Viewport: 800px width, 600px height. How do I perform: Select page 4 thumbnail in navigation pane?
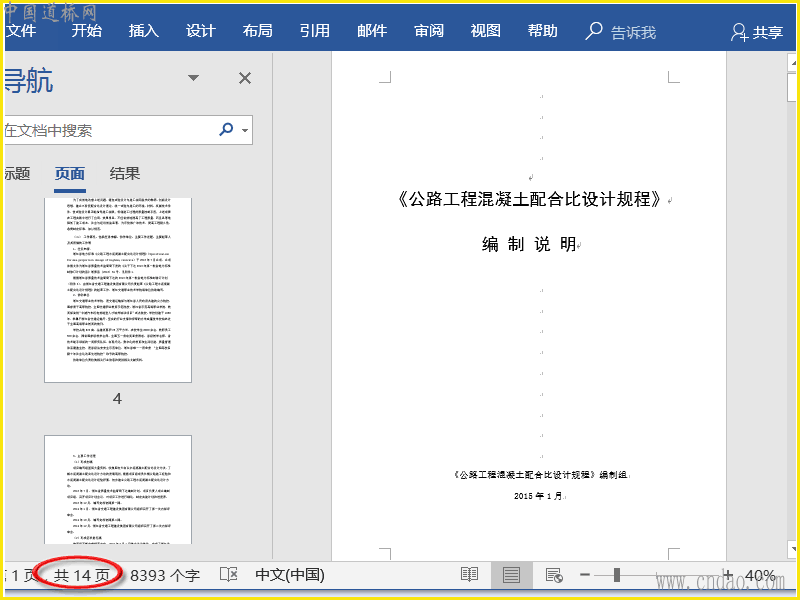[x=118, y=290]
